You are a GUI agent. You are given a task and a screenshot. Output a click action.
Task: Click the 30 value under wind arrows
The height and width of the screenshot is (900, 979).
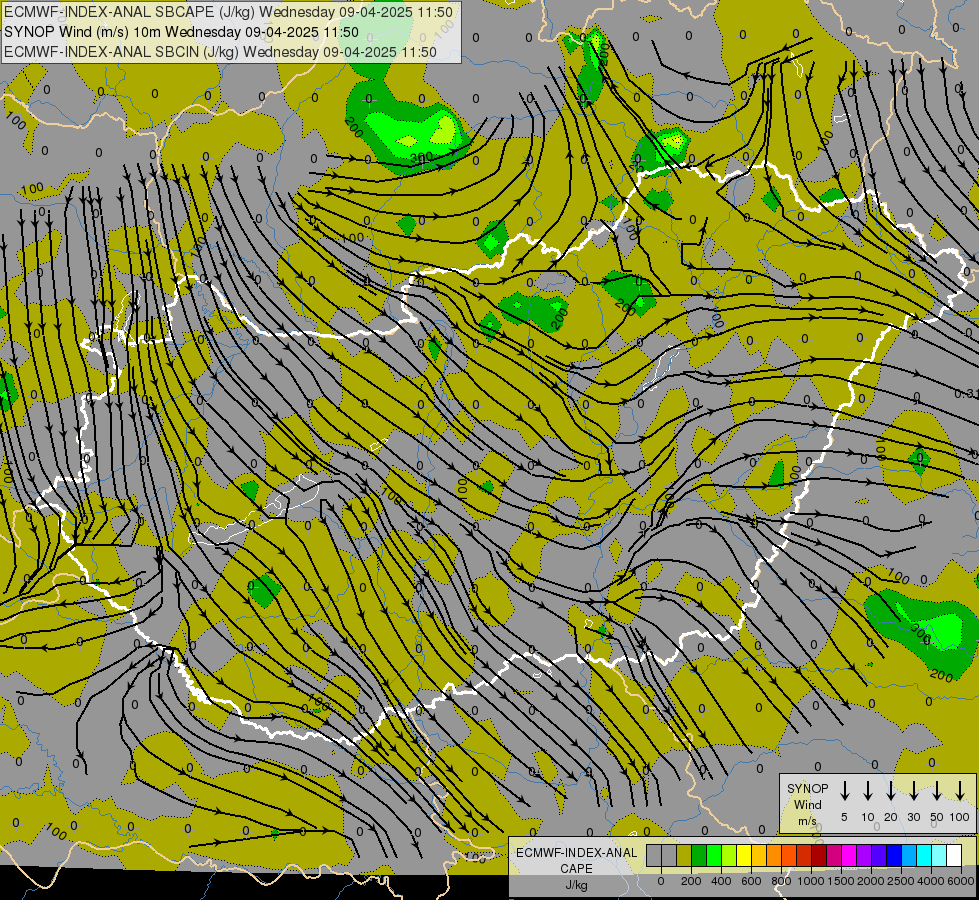913,817
